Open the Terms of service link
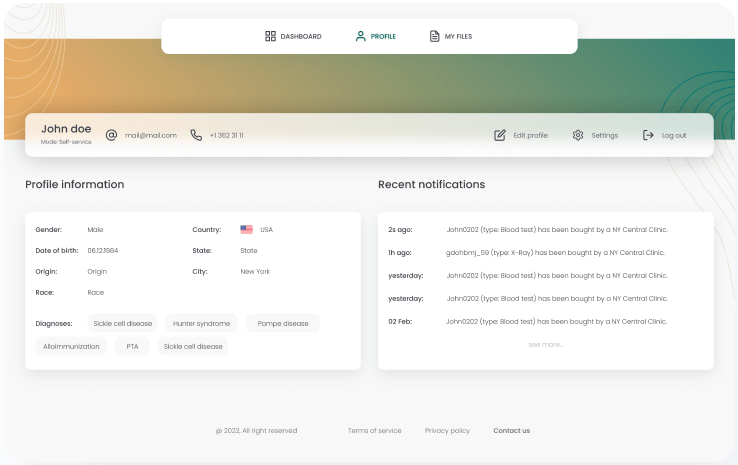The height and width of the screenshot is (465, 738). coord(374,431)
